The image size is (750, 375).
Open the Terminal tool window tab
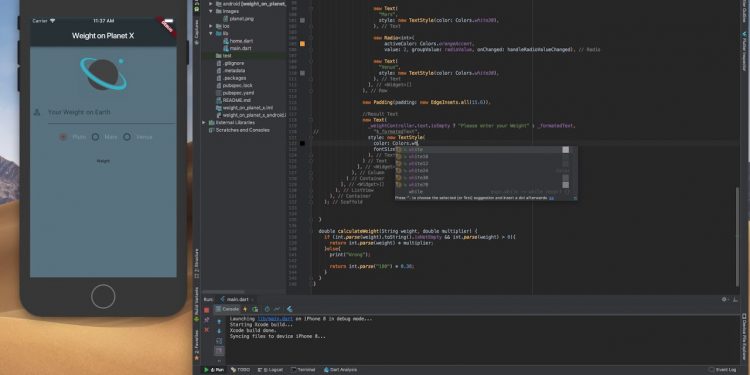(303, 370)
